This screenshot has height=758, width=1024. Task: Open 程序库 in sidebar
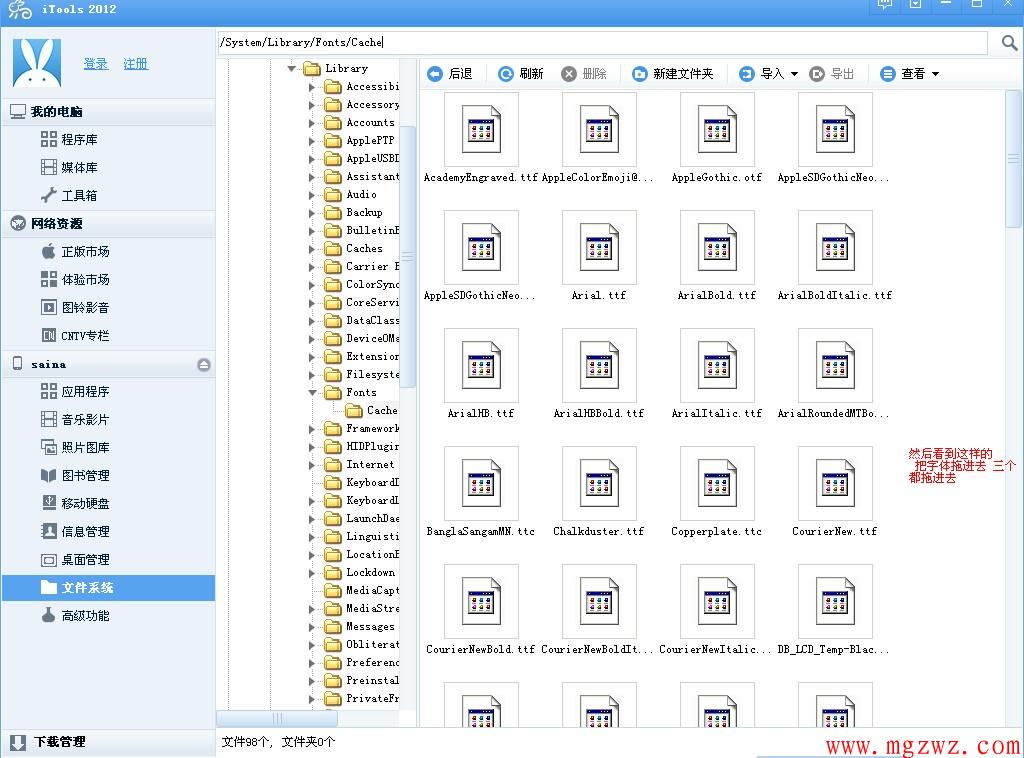[x=69, y=139]
